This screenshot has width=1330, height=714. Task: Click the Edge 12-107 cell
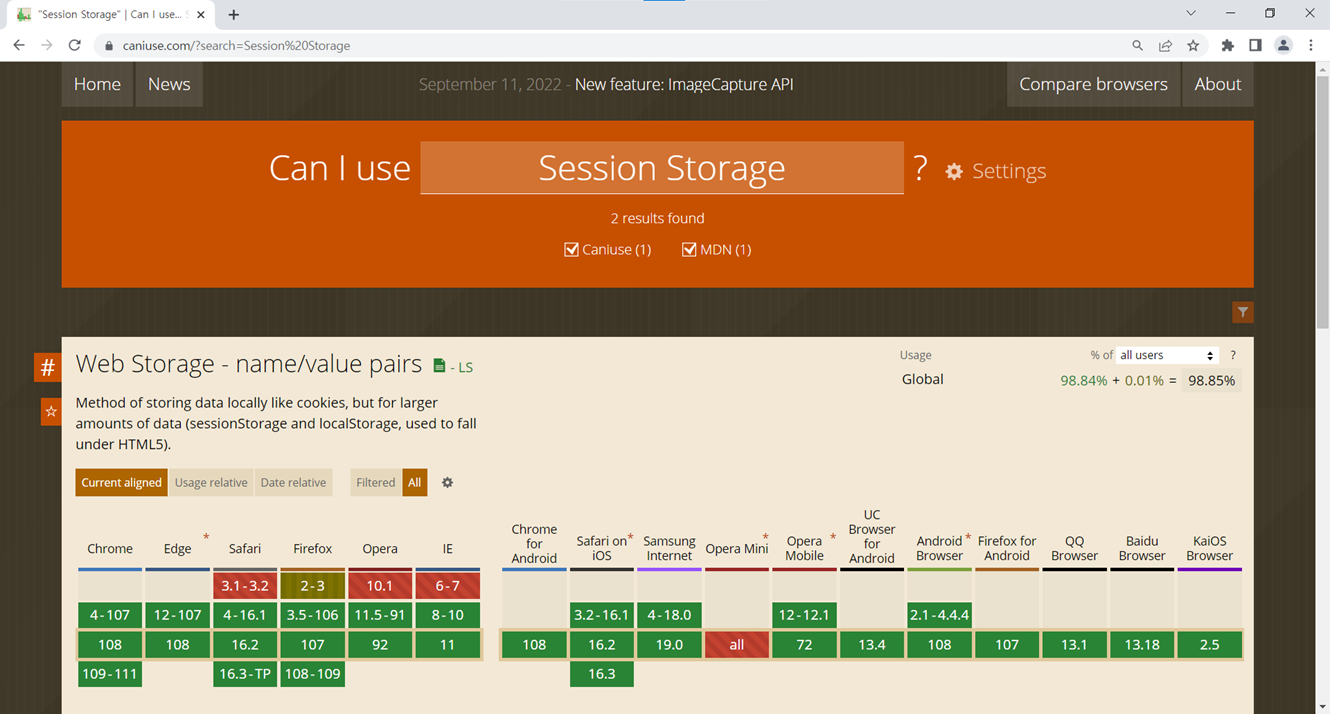[178, 615]
